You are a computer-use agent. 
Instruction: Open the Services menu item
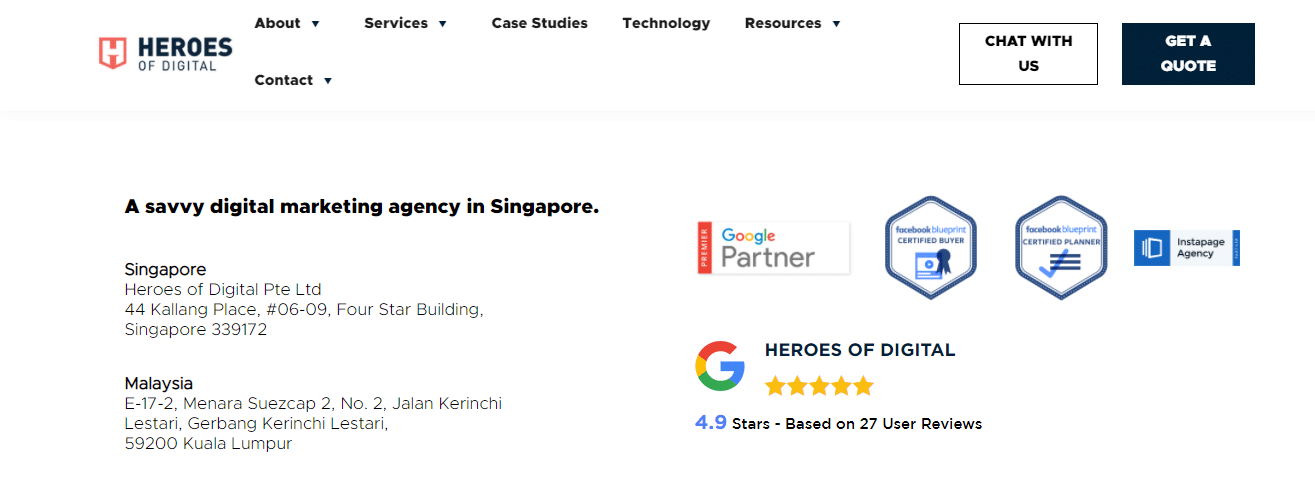pyautogui.click(x=396, y=23)
